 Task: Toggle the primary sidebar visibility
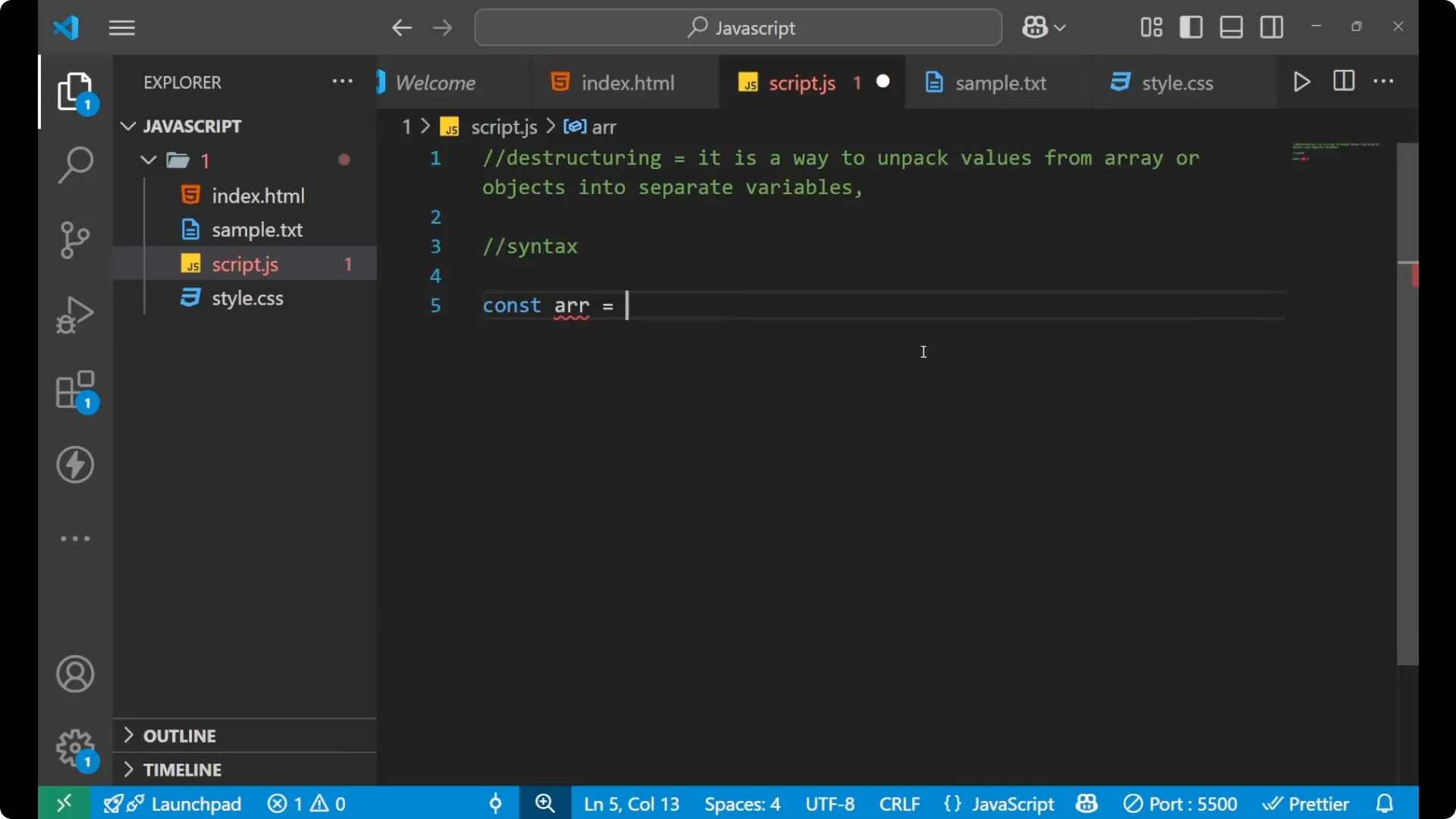coord(1191,27)
